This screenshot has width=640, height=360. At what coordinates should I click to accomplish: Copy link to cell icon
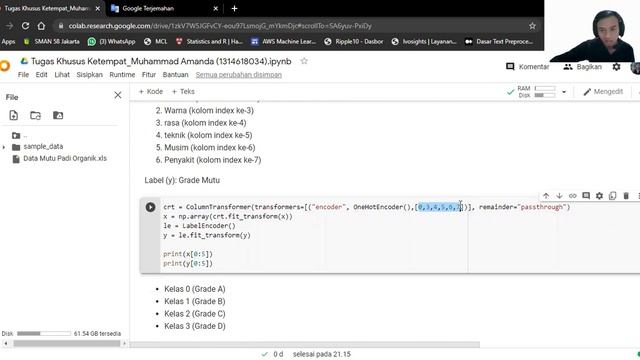coord(573,196)
